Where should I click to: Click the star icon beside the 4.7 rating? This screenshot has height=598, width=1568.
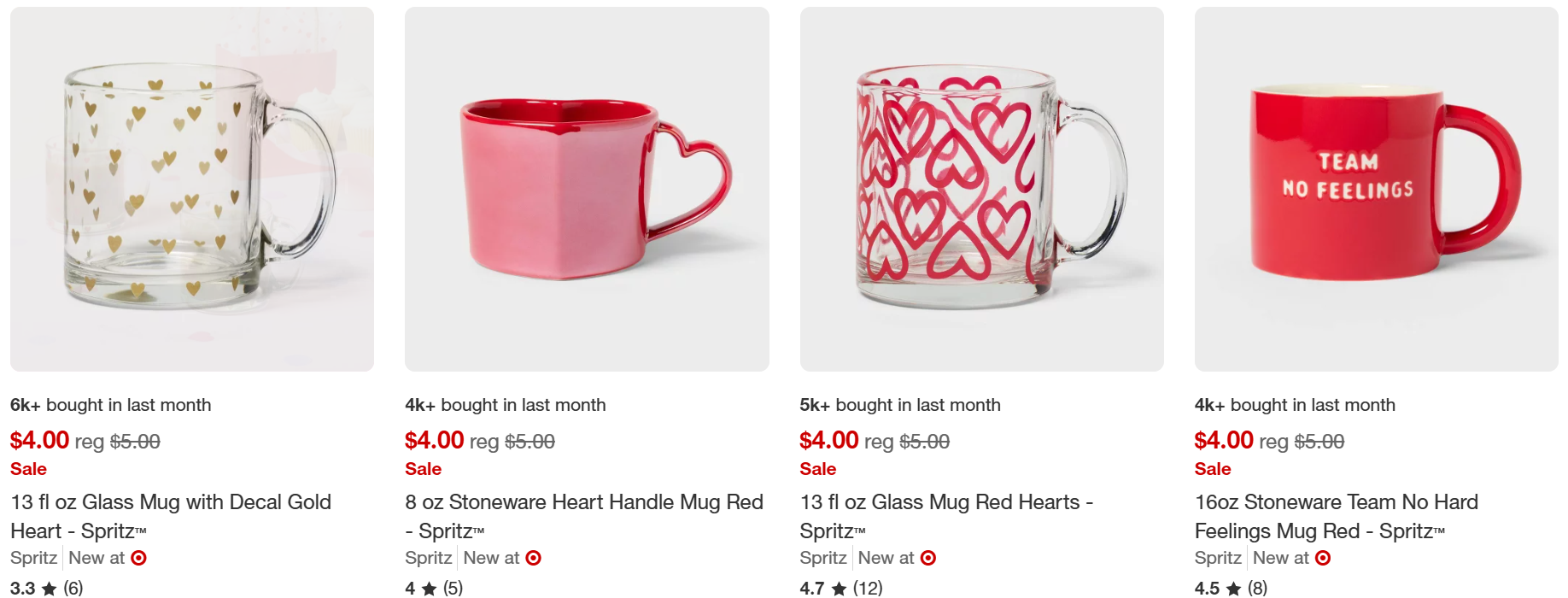(839, 589)
